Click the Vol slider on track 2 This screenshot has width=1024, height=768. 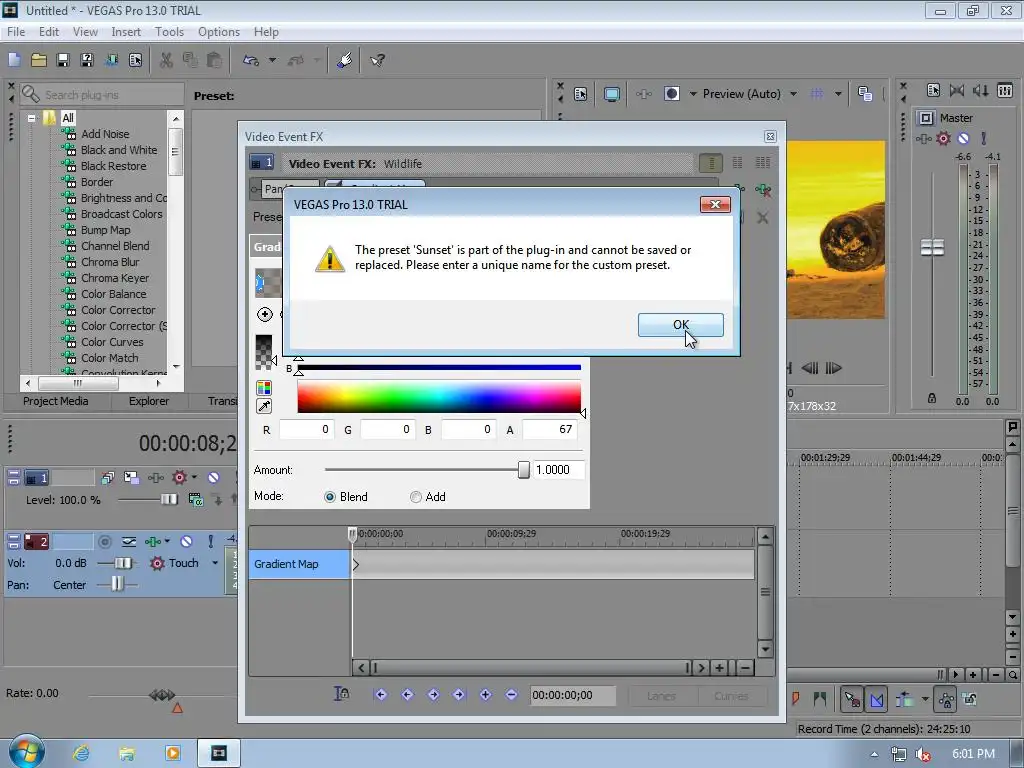[x=122, y=563]
